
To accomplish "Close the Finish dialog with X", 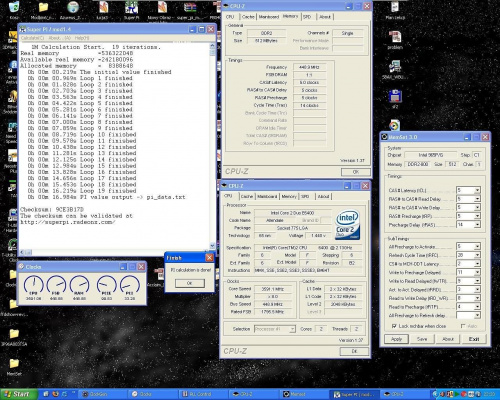I will [x=209, y=257].
